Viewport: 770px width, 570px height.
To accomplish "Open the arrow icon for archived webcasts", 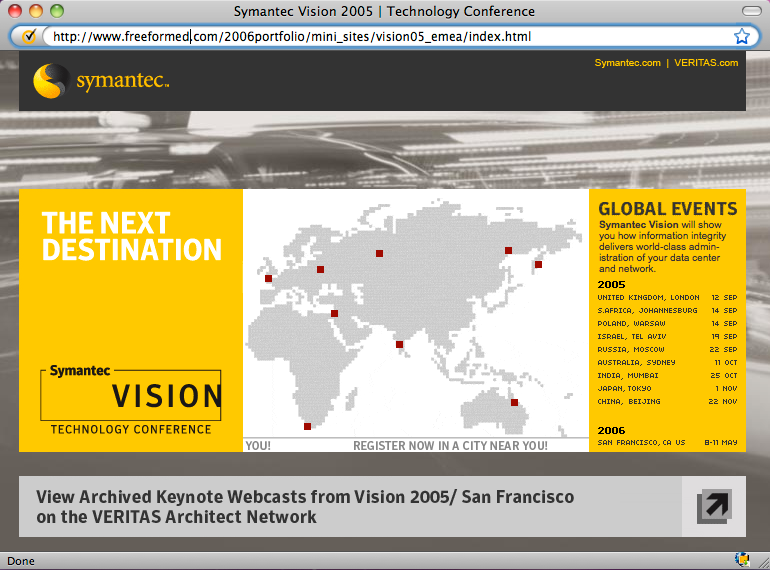I will point(714,506).
